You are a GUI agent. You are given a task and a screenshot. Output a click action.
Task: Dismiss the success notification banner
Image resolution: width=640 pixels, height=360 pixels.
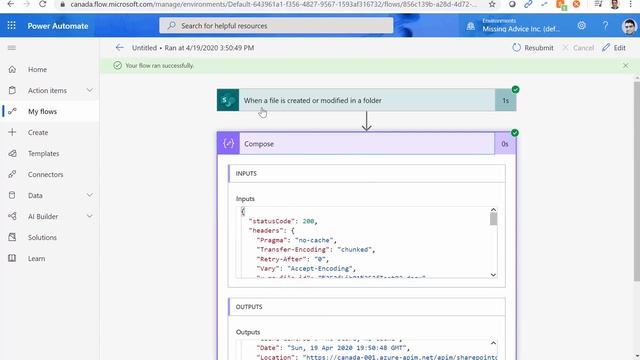[x=626, y=65]
